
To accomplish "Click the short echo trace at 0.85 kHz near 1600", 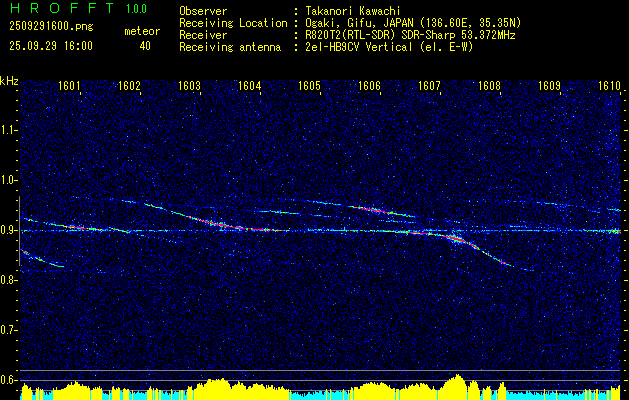I will (x=42, y=259).
